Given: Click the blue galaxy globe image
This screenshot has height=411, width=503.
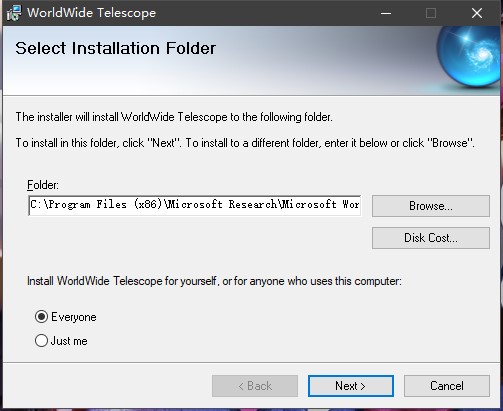Looking at the screenshot, I should click(x=469, y=57).
